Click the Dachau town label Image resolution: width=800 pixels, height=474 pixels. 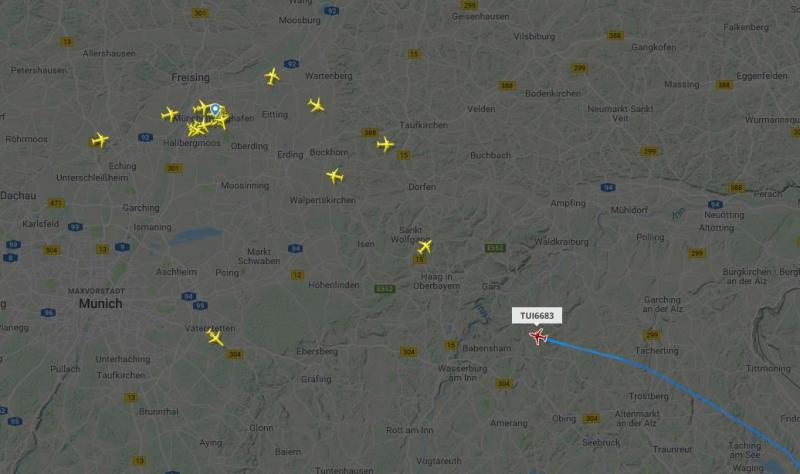(x=18, y=195)
